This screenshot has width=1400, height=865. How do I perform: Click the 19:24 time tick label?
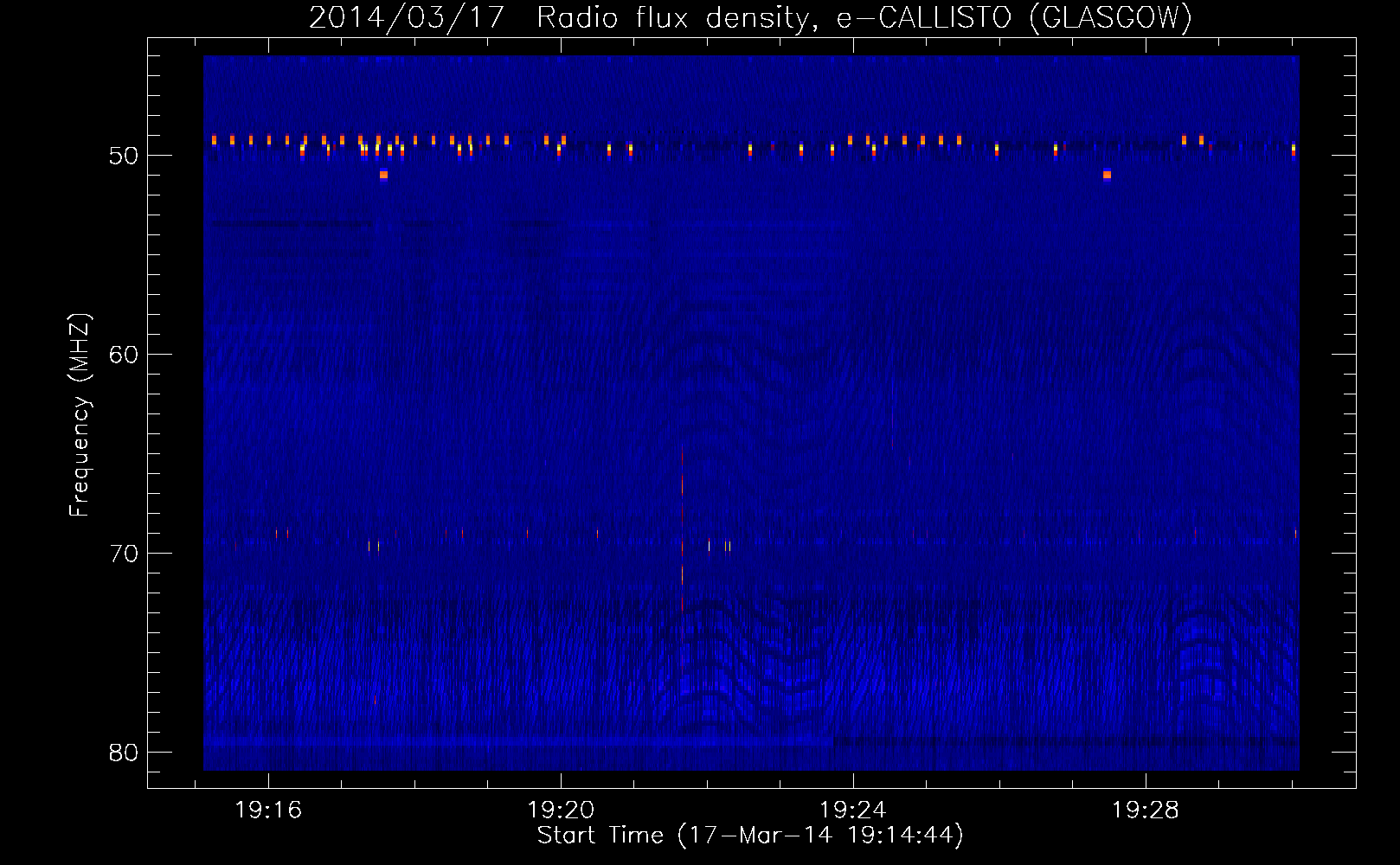coord(853,811)
